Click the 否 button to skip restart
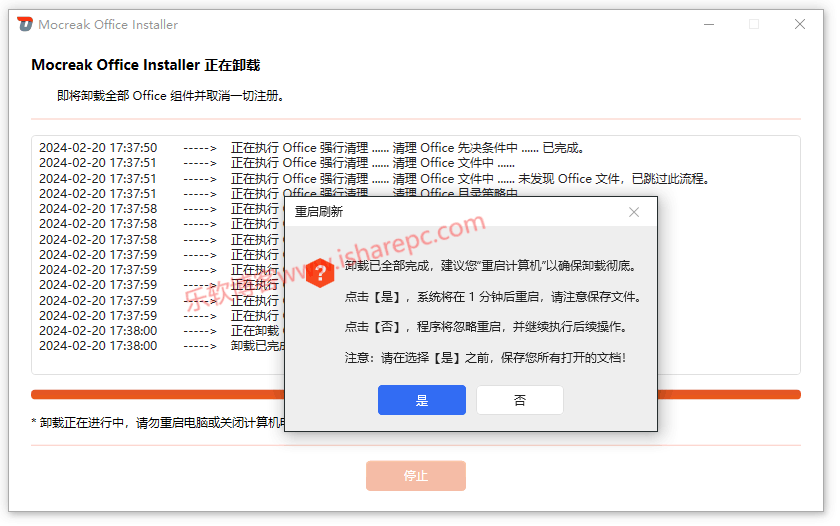The height and width of the screenshot is (526, 840). click(520, 400)
